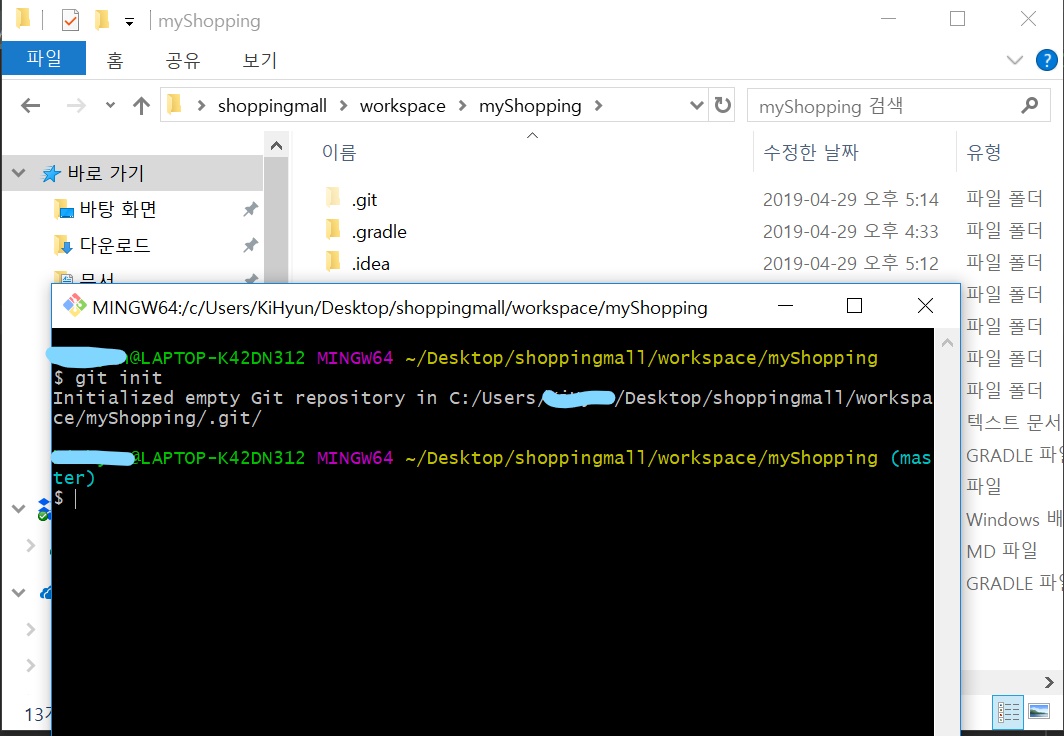Click the Explorer folder icon in title bar
1064x736 pixels.
pos(22,18)
